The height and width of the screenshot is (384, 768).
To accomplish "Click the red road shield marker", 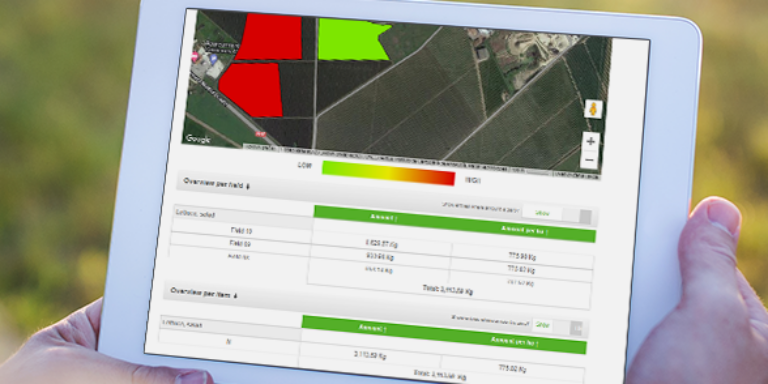I will click(x=261, y=133).
